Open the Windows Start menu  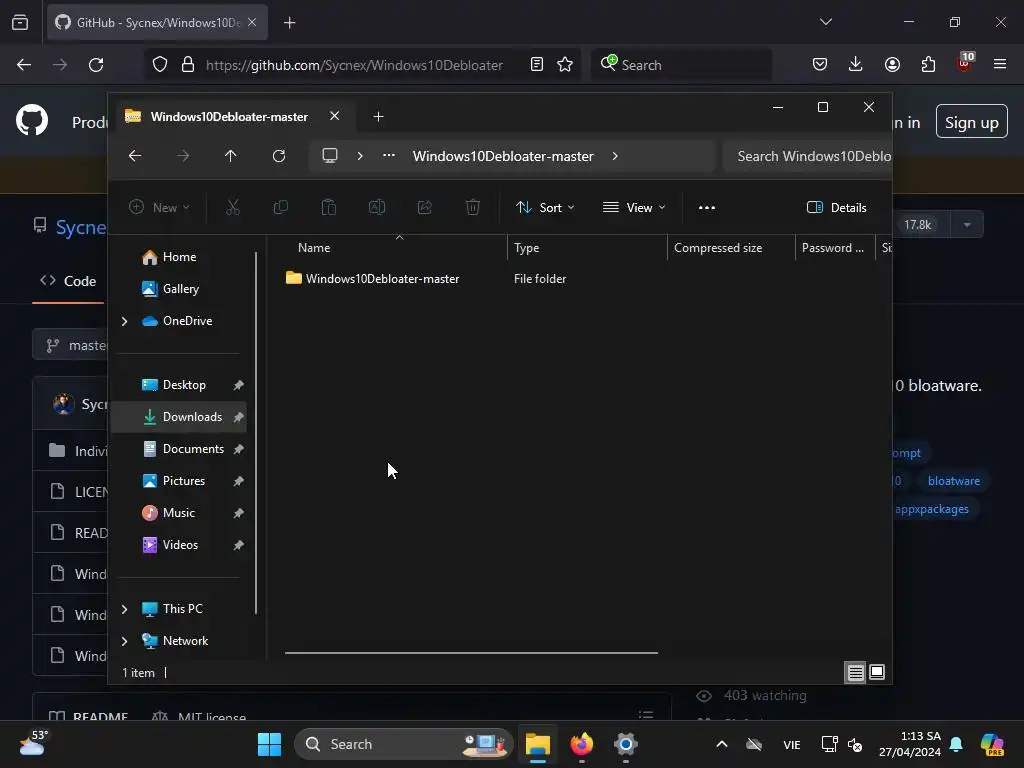click(x=269, y=744)
